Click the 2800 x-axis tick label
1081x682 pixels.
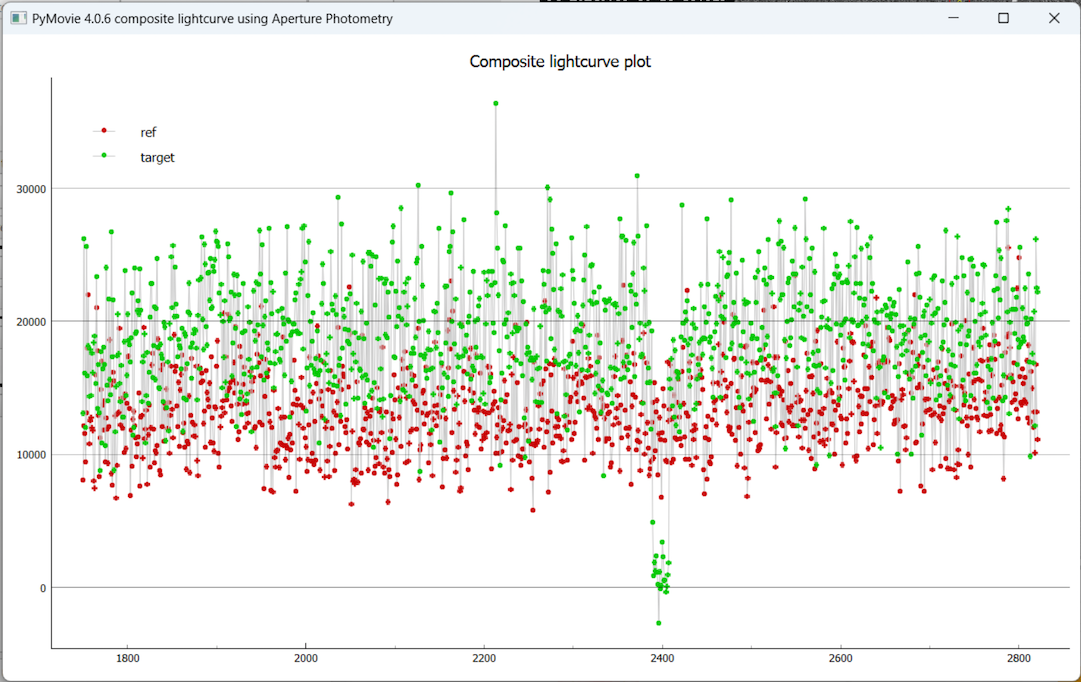click(x=1018, y=658)
